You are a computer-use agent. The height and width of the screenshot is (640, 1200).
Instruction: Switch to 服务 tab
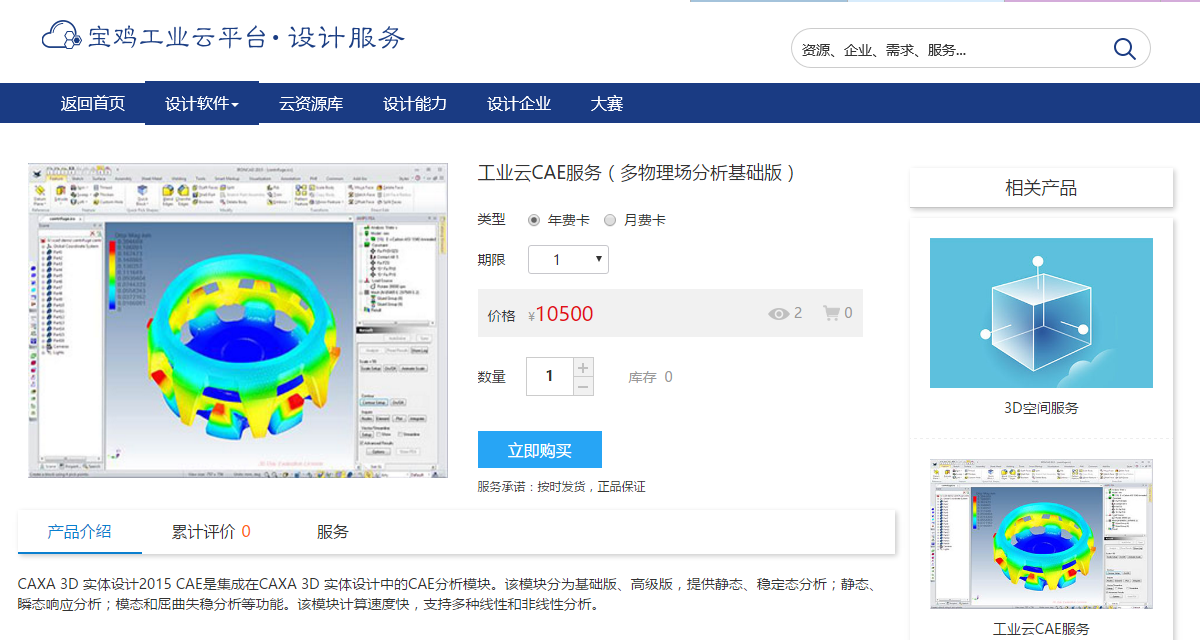click(333, 532)
